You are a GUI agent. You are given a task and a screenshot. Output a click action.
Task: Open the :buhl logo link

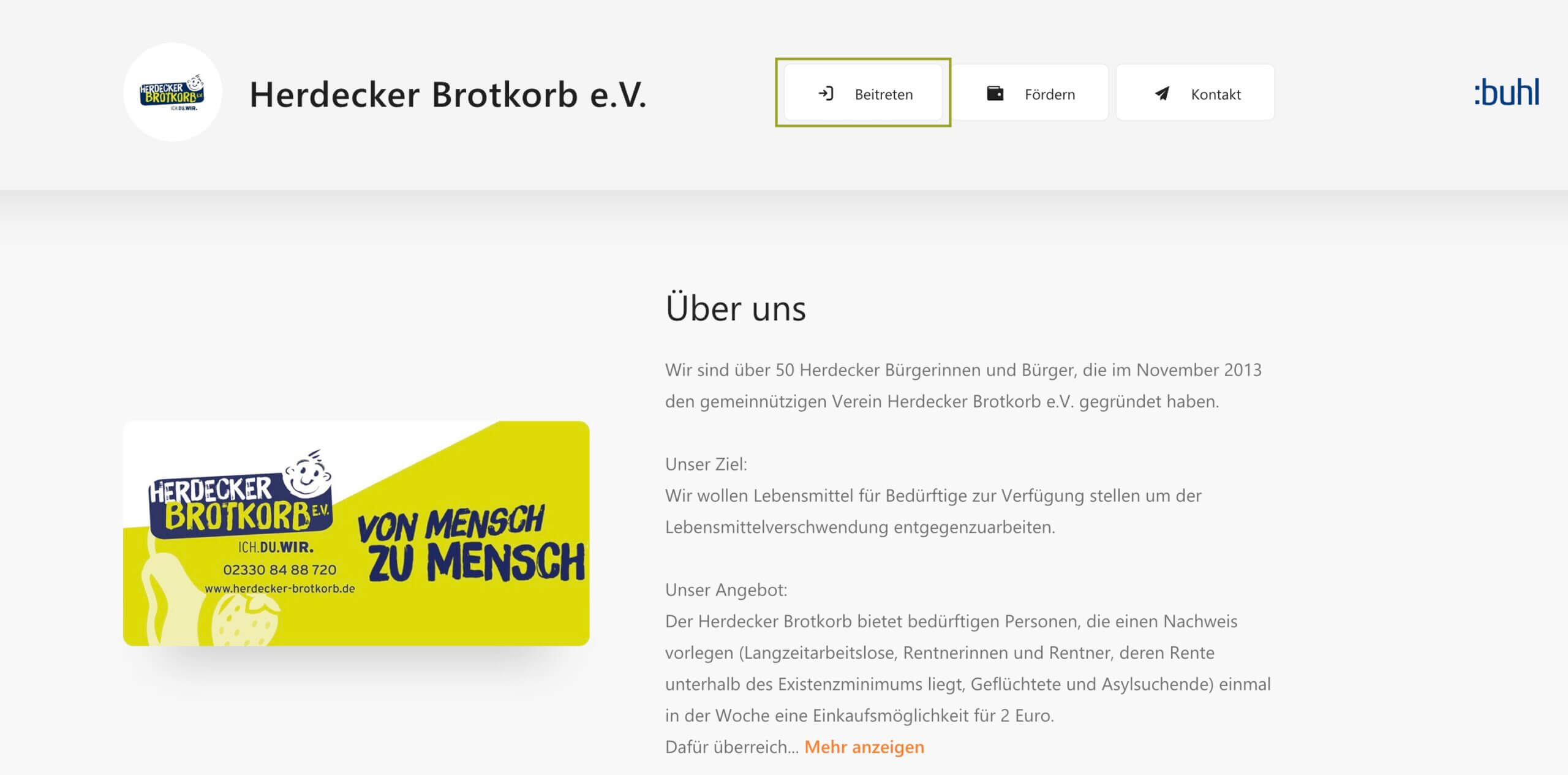coord(1506,93)
